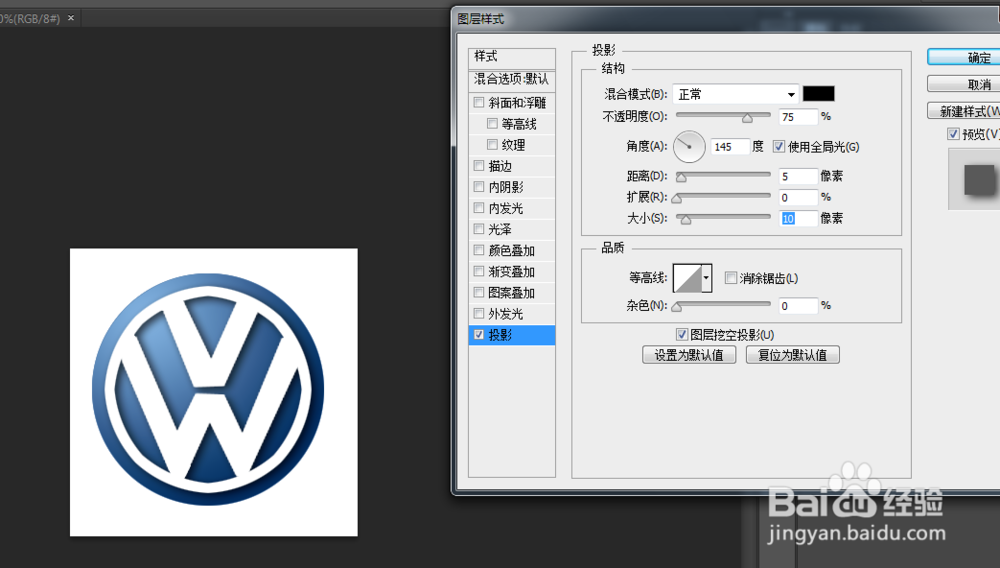The image size is (1000, 568).
Task: Enable 斜面和浮雕 bevel and emboss checkbox
Action: (x=479, y=102)
